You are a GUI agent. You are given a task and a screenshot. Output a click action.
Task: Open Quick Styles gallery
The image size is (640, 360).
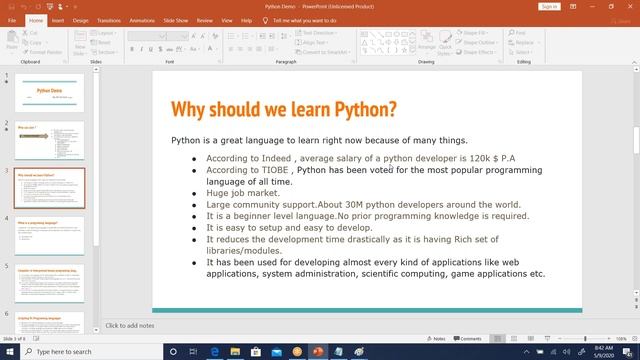(445, 42)
